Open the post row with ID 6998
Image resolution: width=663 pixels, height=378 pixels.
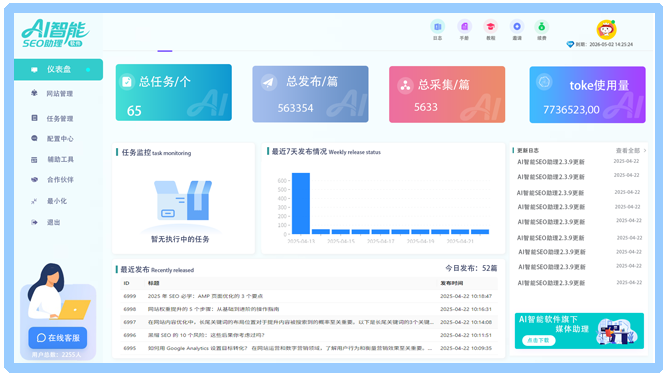(x=308, y=309)
